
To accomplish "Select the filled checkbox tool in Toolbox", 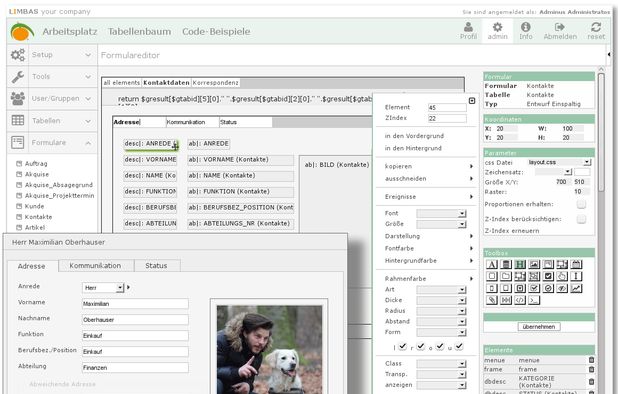I will [x=548, y=276].
